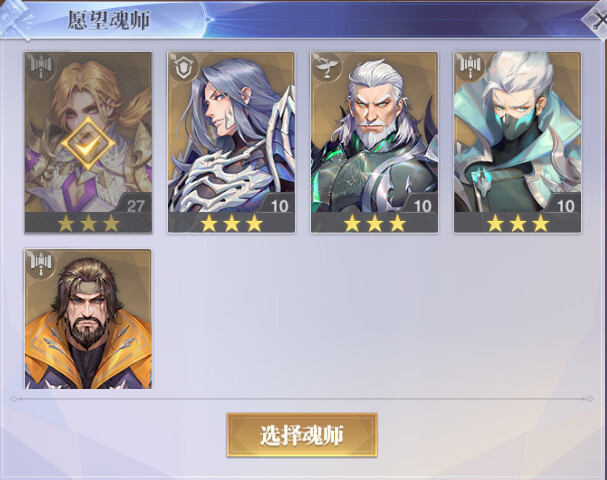Click the level 27 badge on blonde hero

pos(135,206)
